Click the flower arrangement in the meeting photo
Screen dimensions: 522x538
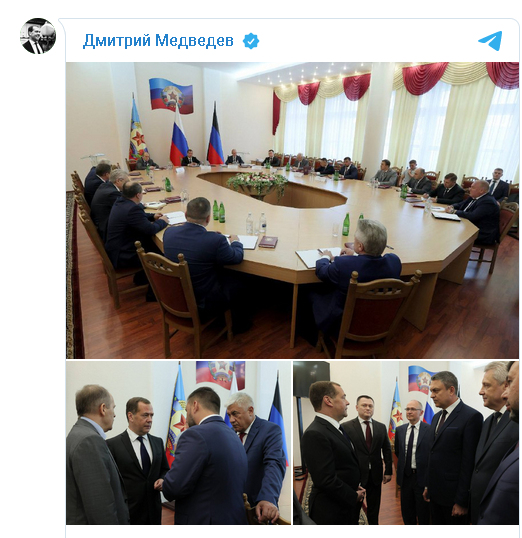pos(258,182)
